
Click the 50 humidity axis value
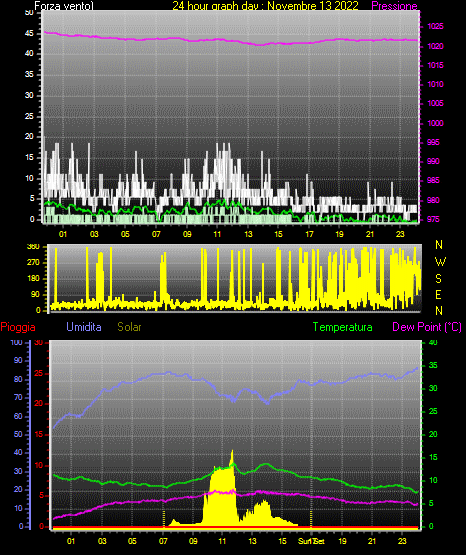[18, 434]
